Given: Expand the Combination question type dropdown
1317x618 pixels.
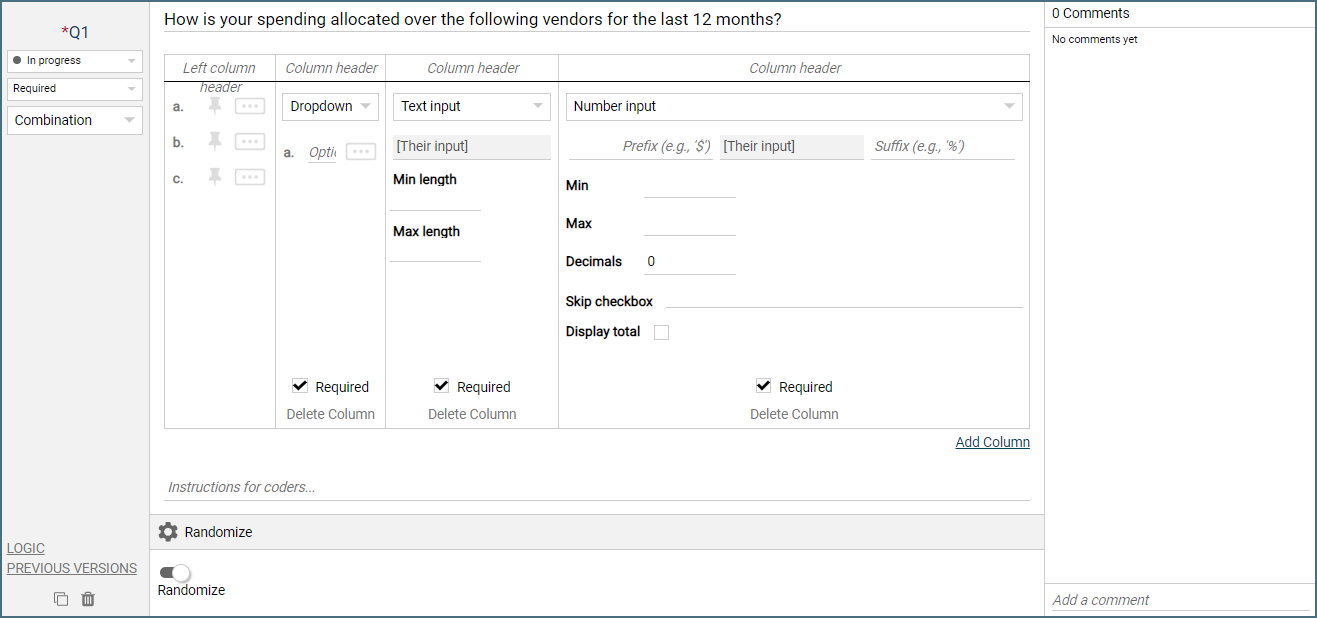Looking at the screenshot, I should tap(75, 120).
